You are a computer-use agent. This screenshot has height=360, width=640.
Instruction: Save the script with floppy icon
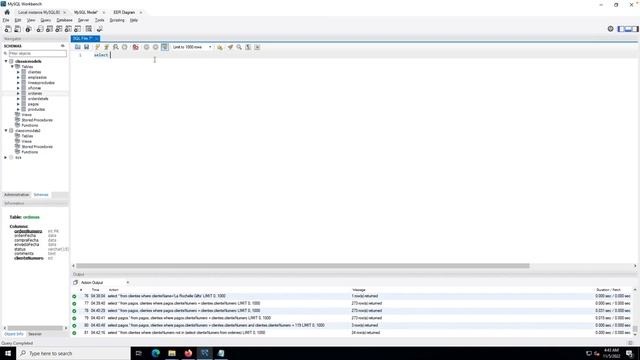click(86, 47)
